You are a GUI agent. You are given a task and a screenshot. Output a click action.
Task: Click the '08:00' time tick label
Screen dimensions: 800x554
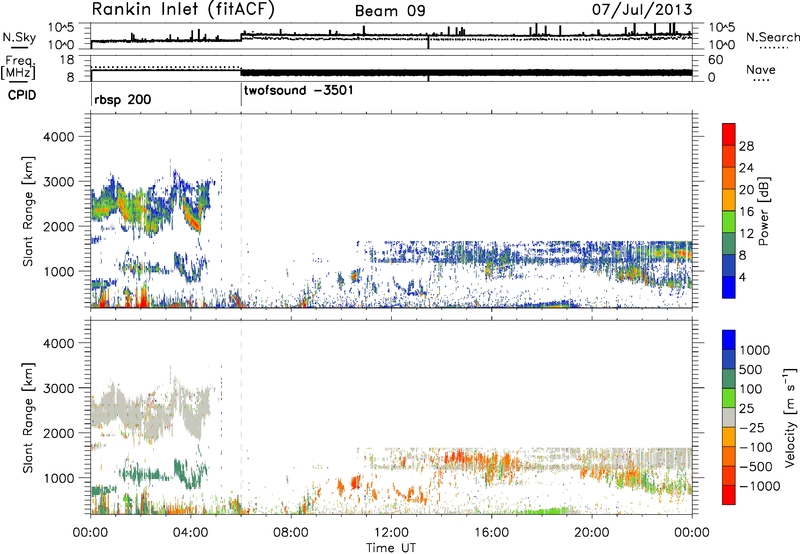(x=291, y=533)
